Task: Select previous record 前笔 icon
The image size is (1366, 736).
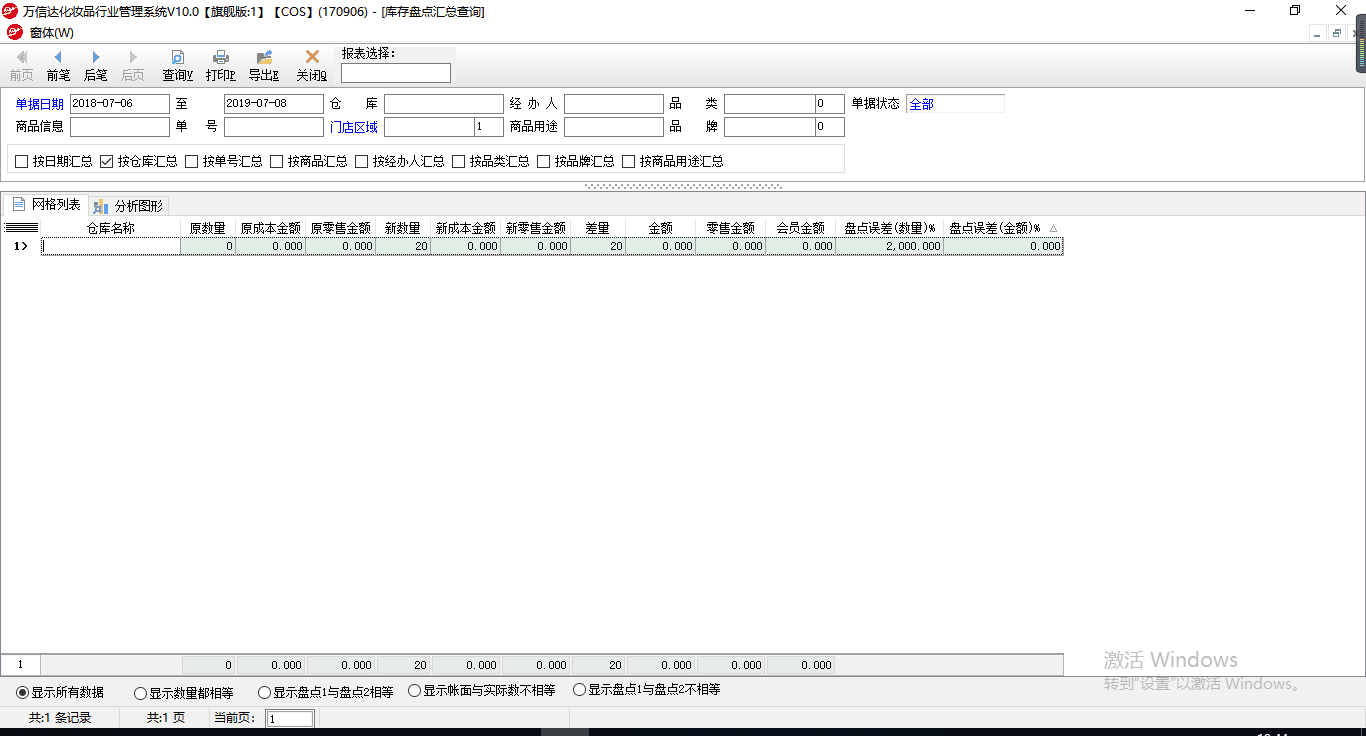Action: [x=58, y=57]
